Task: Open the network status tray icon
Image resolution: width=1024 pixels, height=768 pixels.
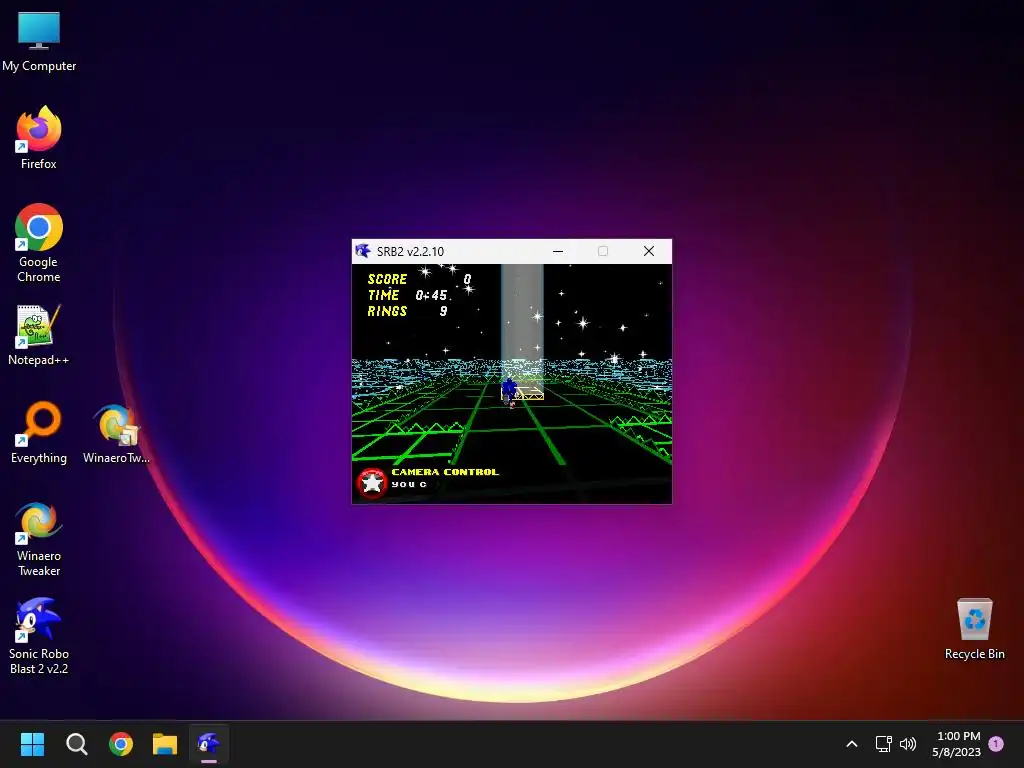Action: [883, 744]
